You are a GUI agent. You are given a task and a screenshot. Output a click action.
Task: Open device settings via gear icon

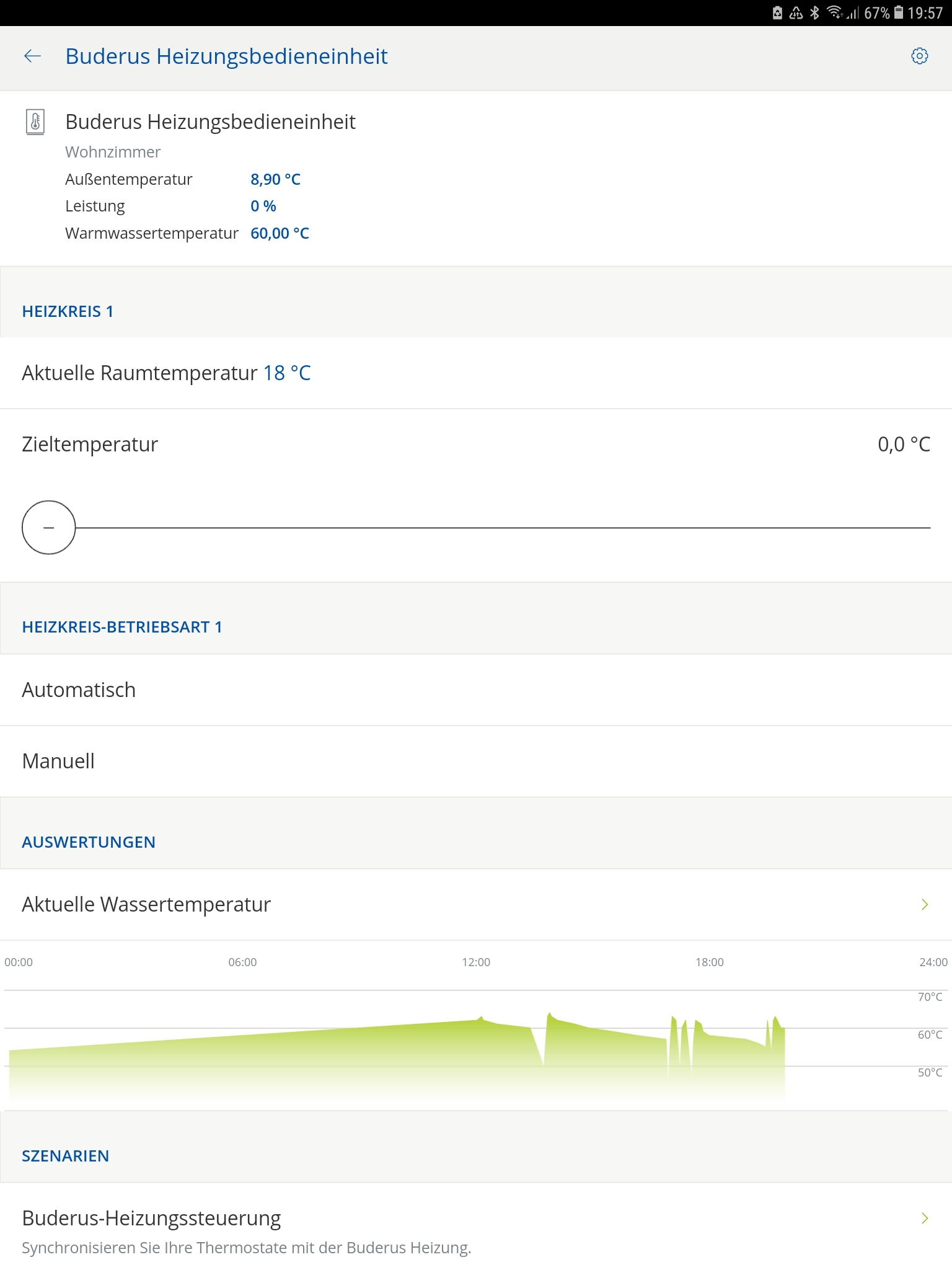[x=919, y=56]
